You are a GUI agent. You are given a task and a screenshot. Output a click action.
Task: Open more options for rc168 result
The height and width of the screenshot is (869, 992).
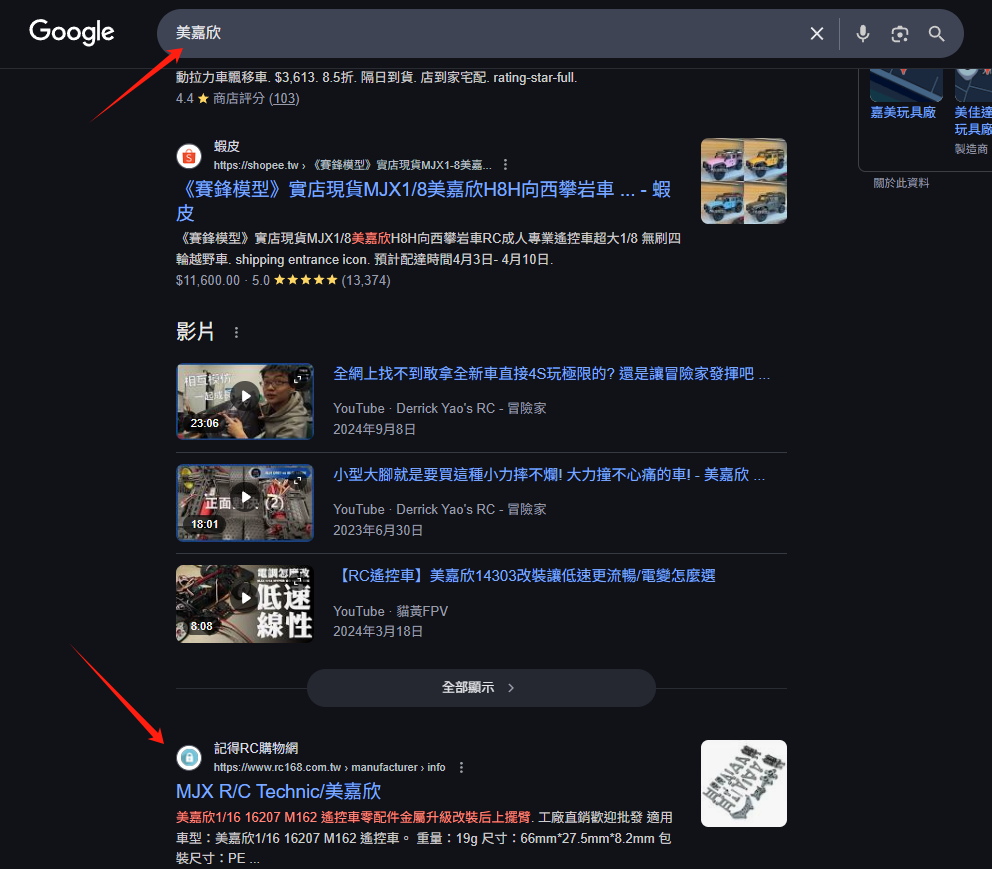tap(461, 767)
